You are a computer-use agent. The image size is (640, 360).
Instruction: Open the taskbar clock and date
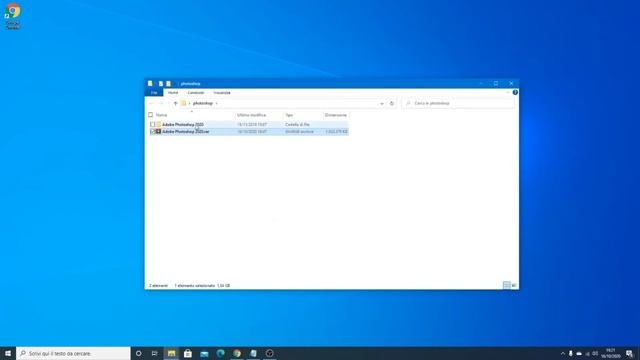[x=610, y=353]
